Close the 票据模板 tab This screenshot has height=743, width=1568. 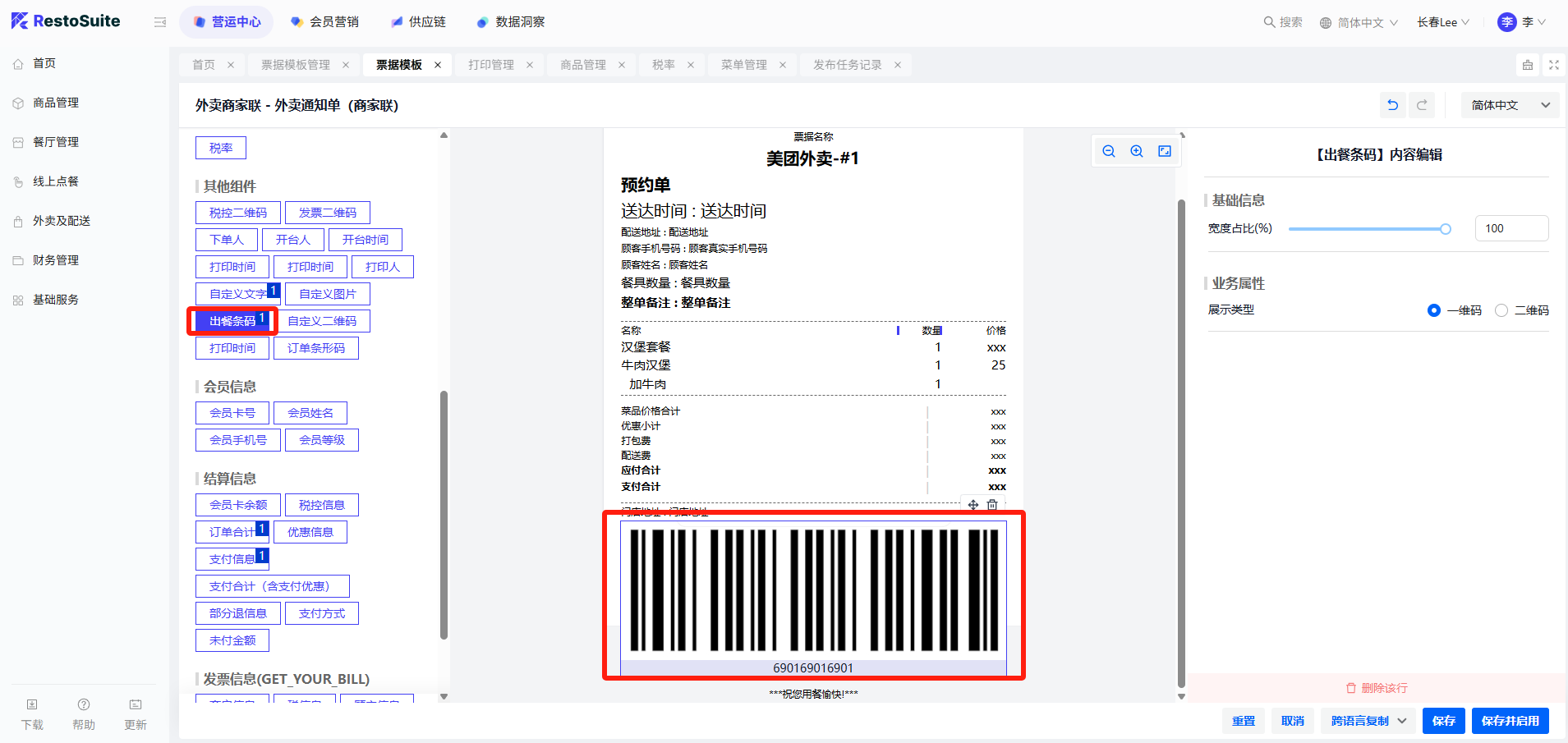[x=438, y=65]
